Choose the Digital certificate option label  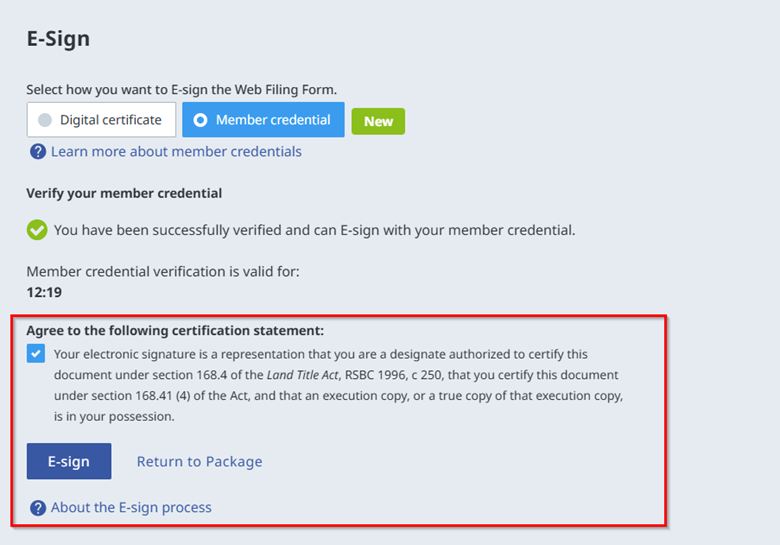click(x=110, y=120)
